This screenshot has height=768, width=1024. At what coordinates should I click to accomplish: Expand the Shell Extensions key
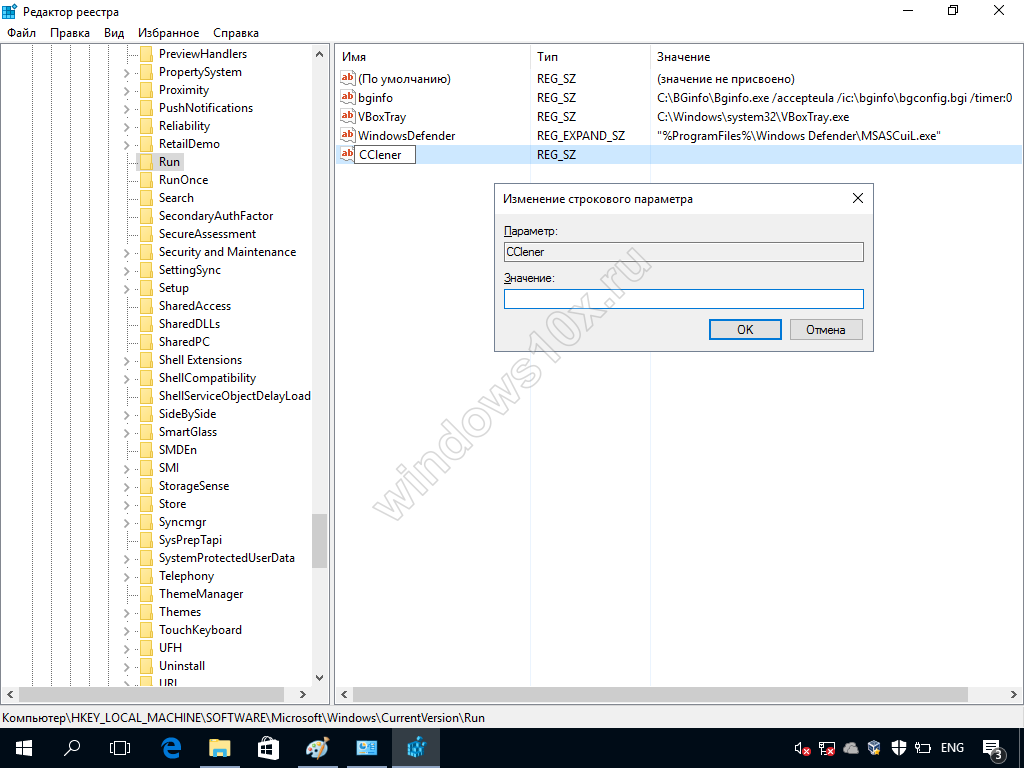pyautogui.click(x=127, y=361)
